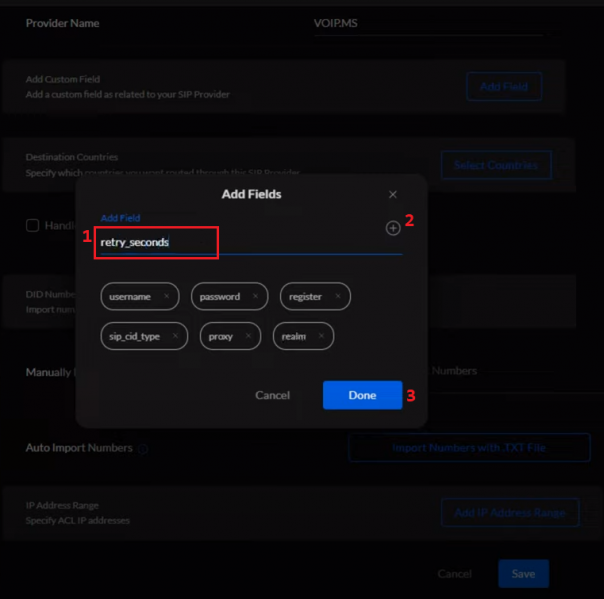Remove the sip_cid_type field tag
This screenshot has width=604, height=599.
tap(175, 336)
